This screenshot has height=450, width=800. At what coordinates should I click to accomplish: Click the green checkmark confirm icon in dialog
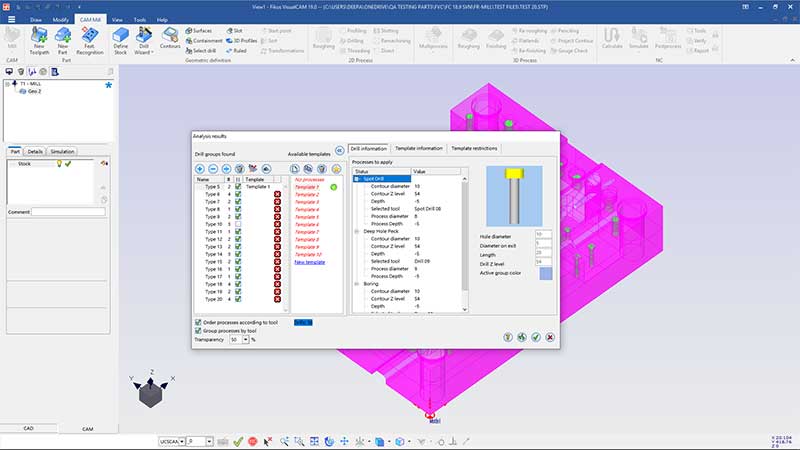(536, 338)
